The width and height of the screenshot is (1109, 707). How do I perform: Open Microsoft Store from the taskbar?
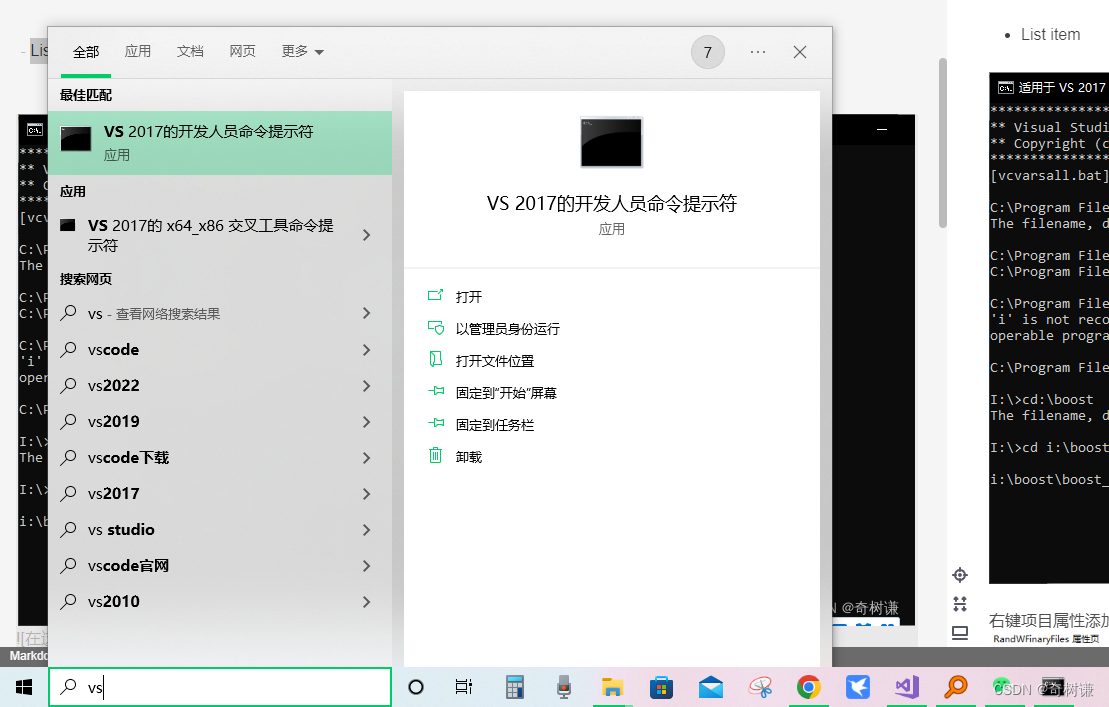click(661, 687)
